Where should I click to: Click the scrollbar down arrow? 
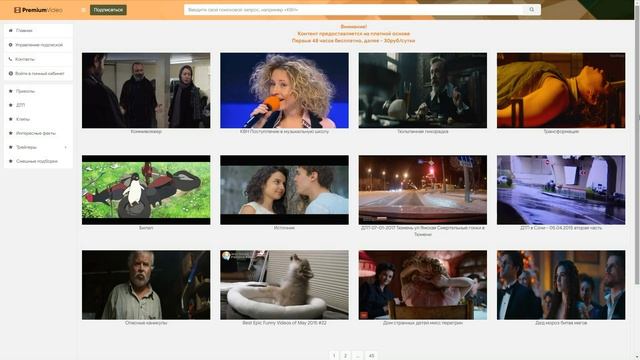pyautogui.click(x=637, y=357)
